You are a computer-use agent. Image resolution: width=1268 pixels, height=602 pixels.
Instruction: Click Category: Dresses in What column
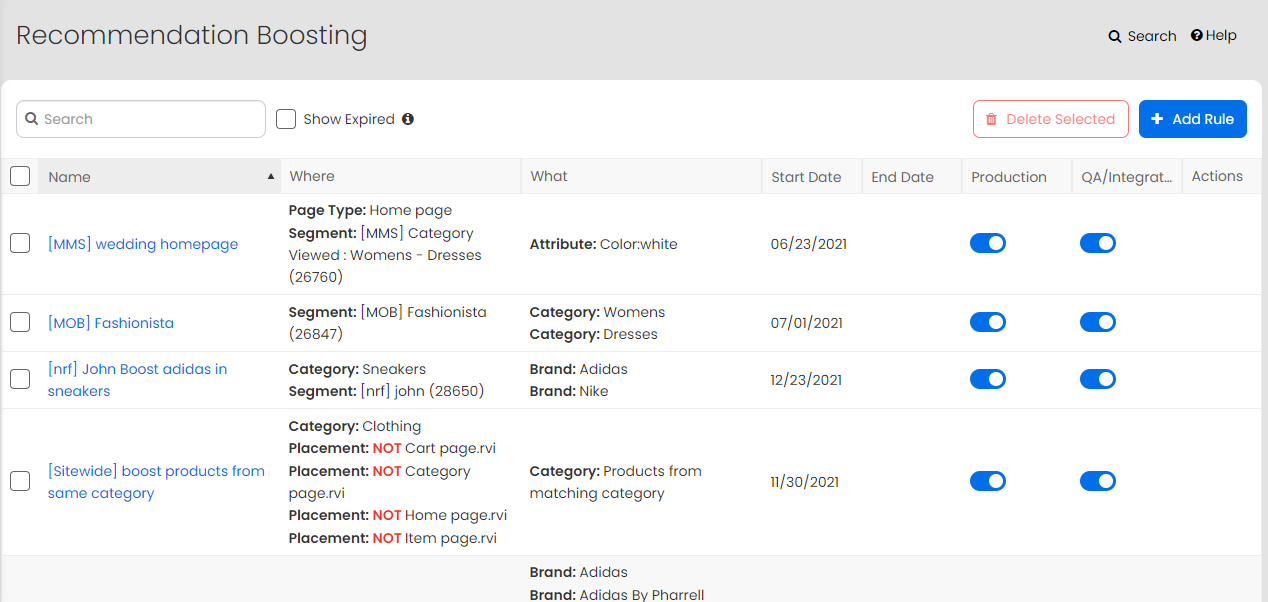point(593,334)
